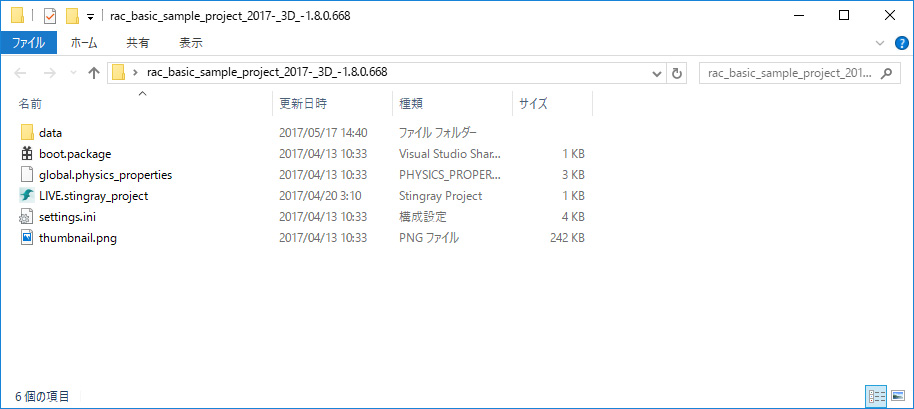Image resolution: width=914 pixels, height=409 pixels.
Task: Select the settings.ini gear file icon
Action: 27,217
